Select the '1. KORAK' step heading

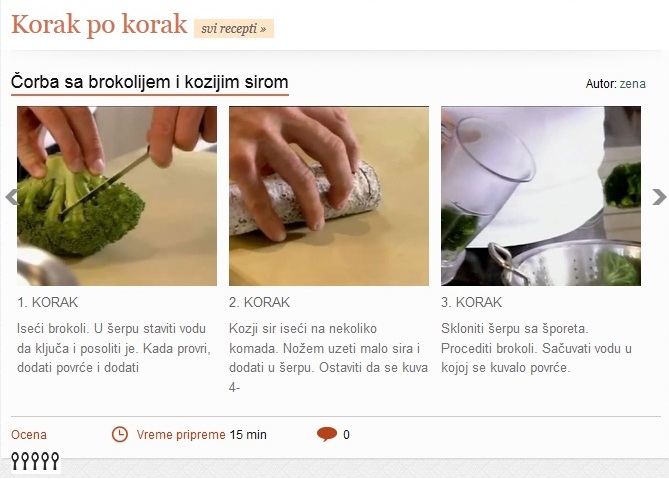48,302
